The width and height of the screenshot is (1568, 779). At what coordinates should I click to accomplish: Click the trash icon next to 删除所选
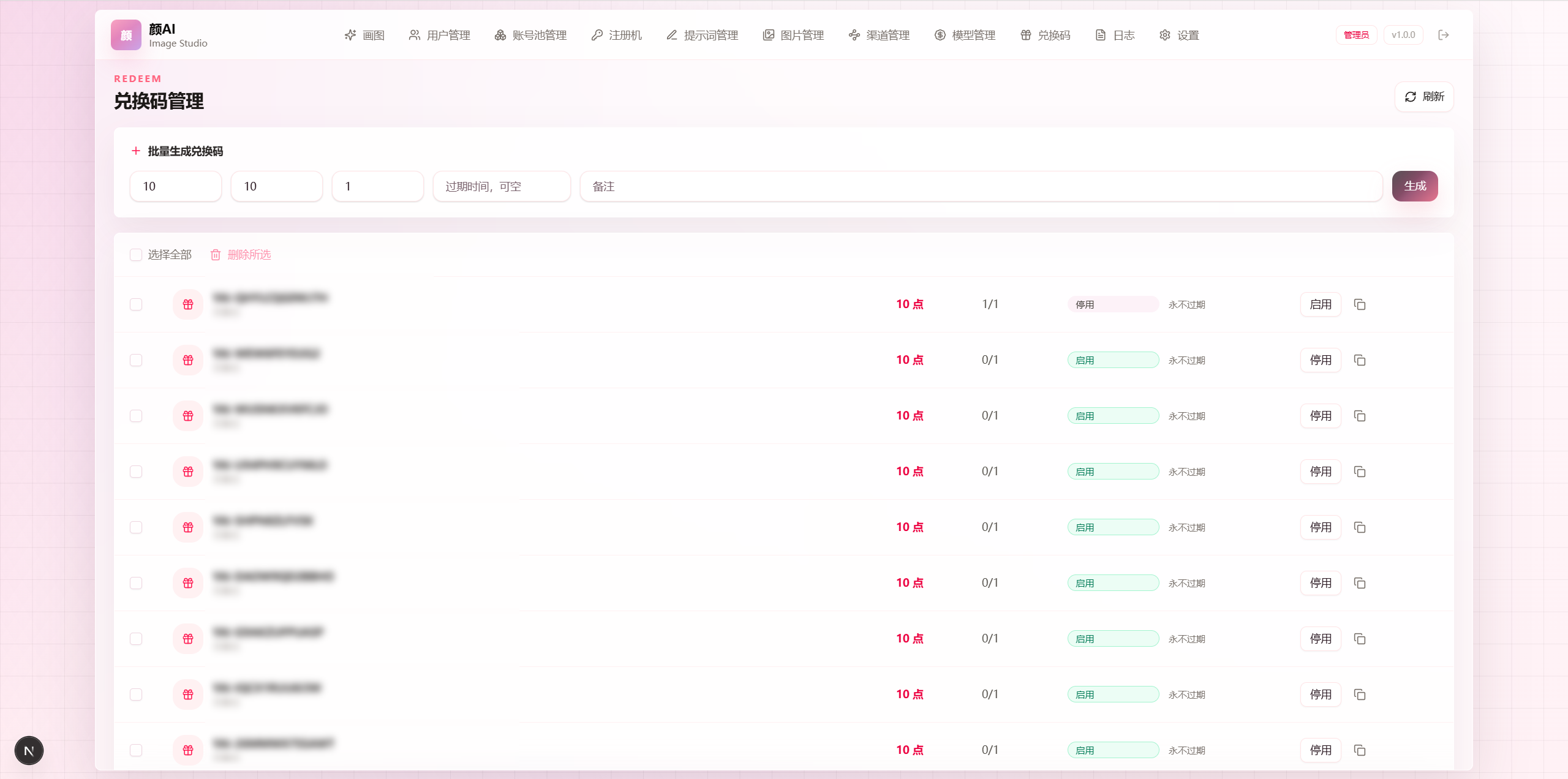point(216,255)
